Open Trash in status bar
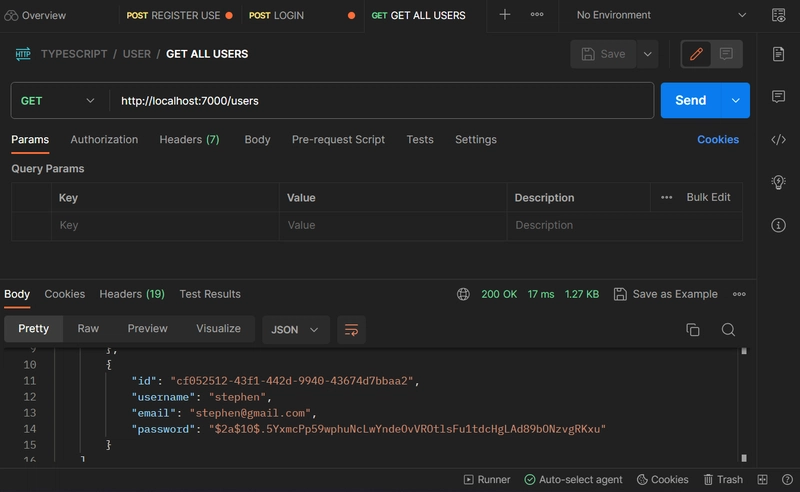 coord(723,480)
